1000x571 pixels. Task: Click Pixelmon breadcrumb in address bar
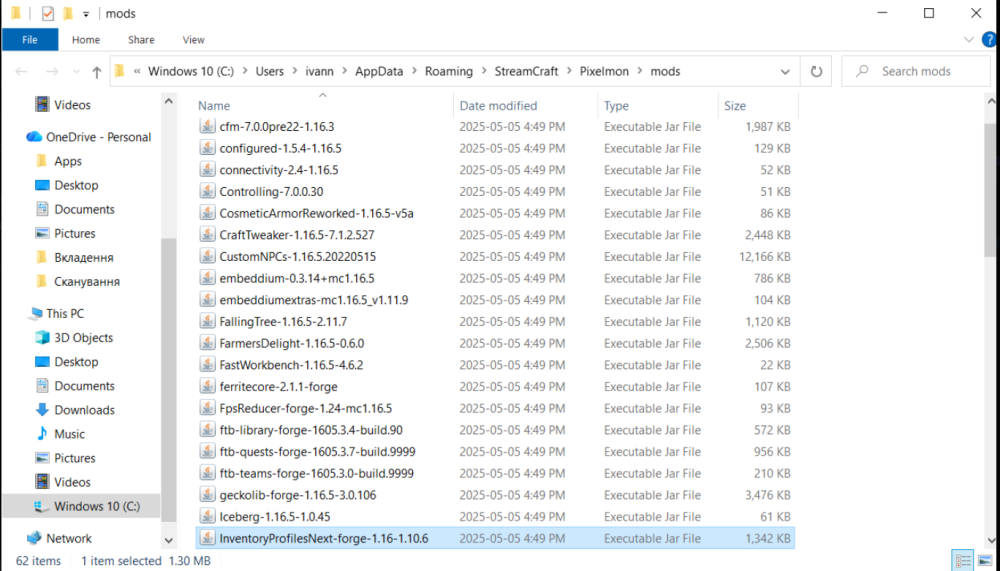click(604, 71)
